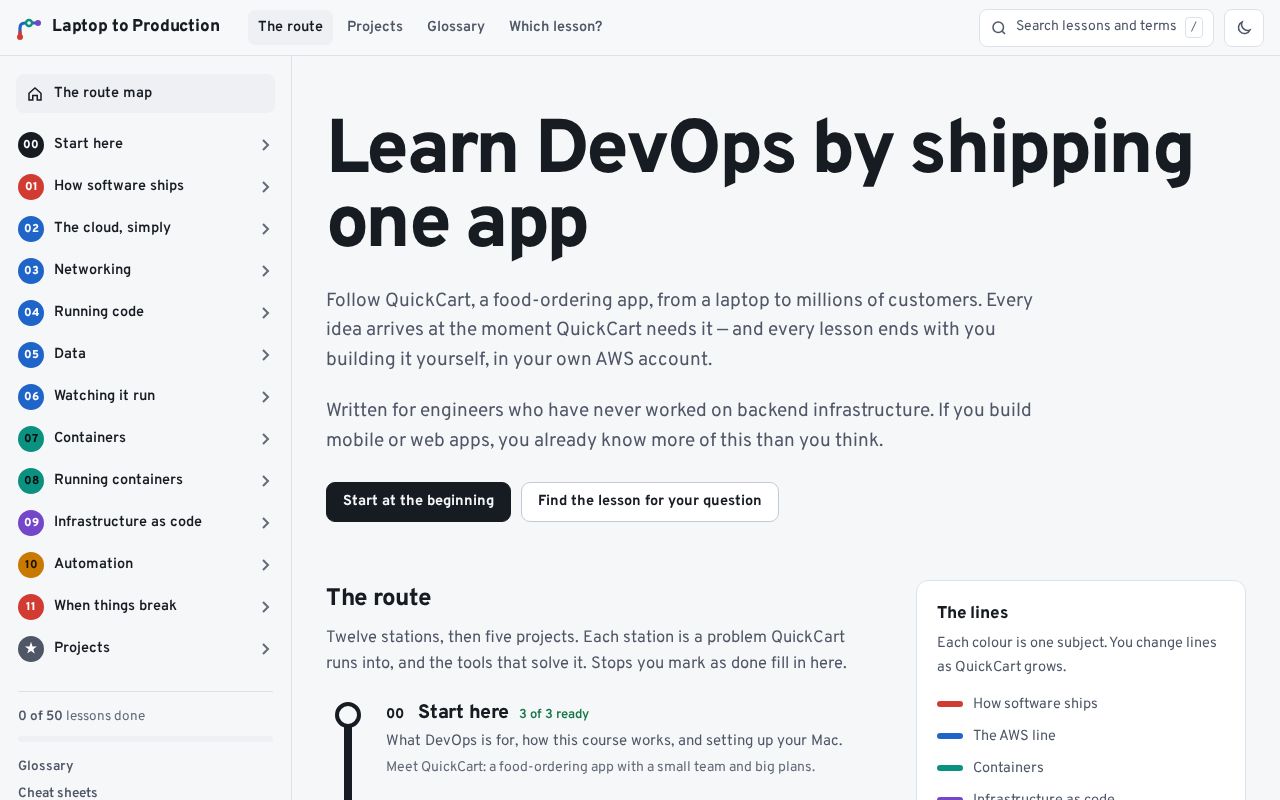Click the star badge for Projects in sidebar
This screenshot has width=1280, height=800.
coord(31,649)
